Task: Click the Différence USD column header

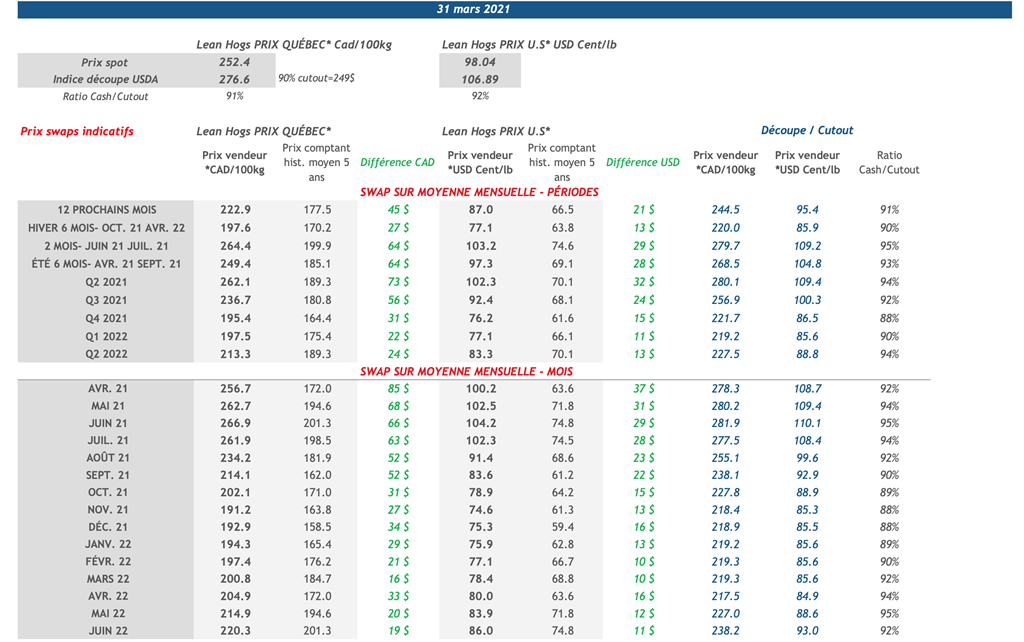Action: pyautogui.click(x=642, y=162)
